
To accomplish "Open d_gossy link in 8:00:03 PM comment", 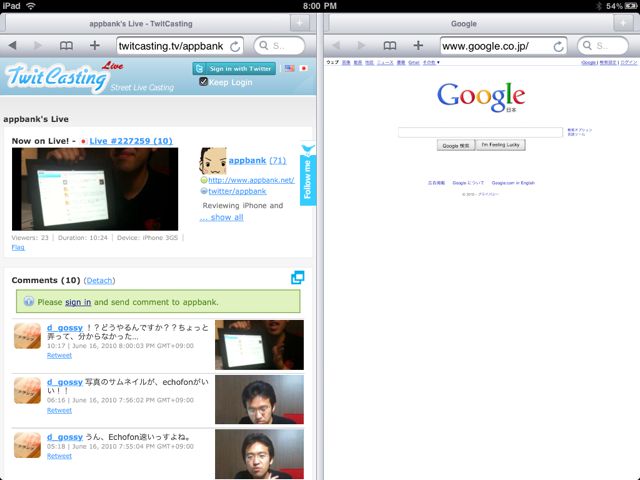I will tap(65, 327).
